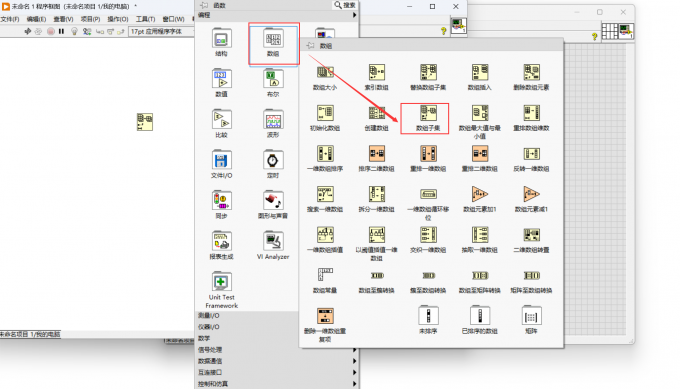Toggle highlight execution lightbulb in toolbar
The height and width of the screenshot is (389, 680).
pos(74,31)
